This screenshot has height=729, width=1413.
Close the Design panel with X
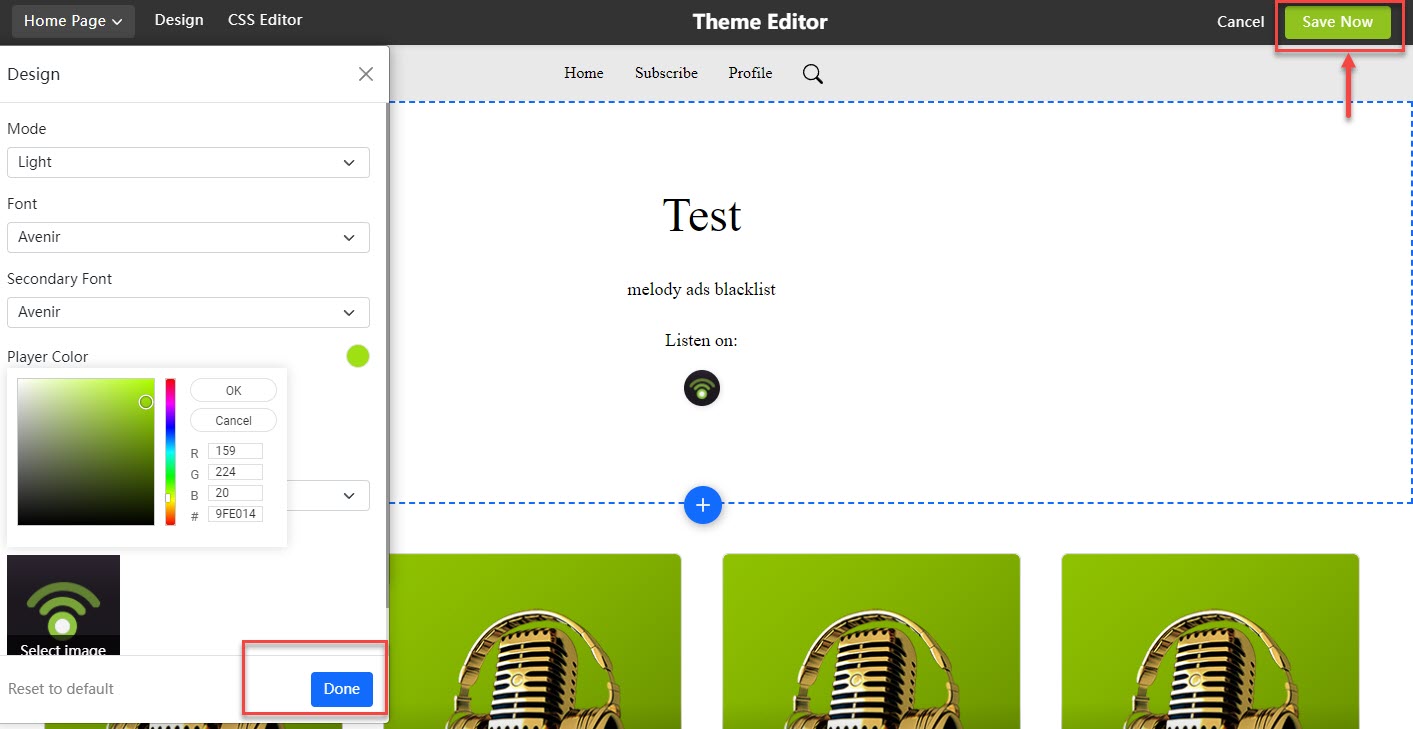(x=366, y=74)
